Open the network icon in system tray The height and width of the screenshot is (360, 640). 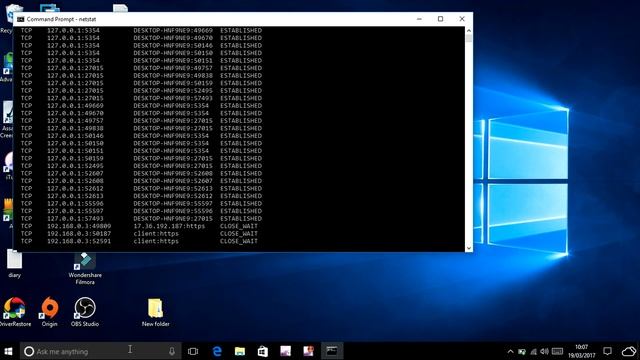click(533, 351)
